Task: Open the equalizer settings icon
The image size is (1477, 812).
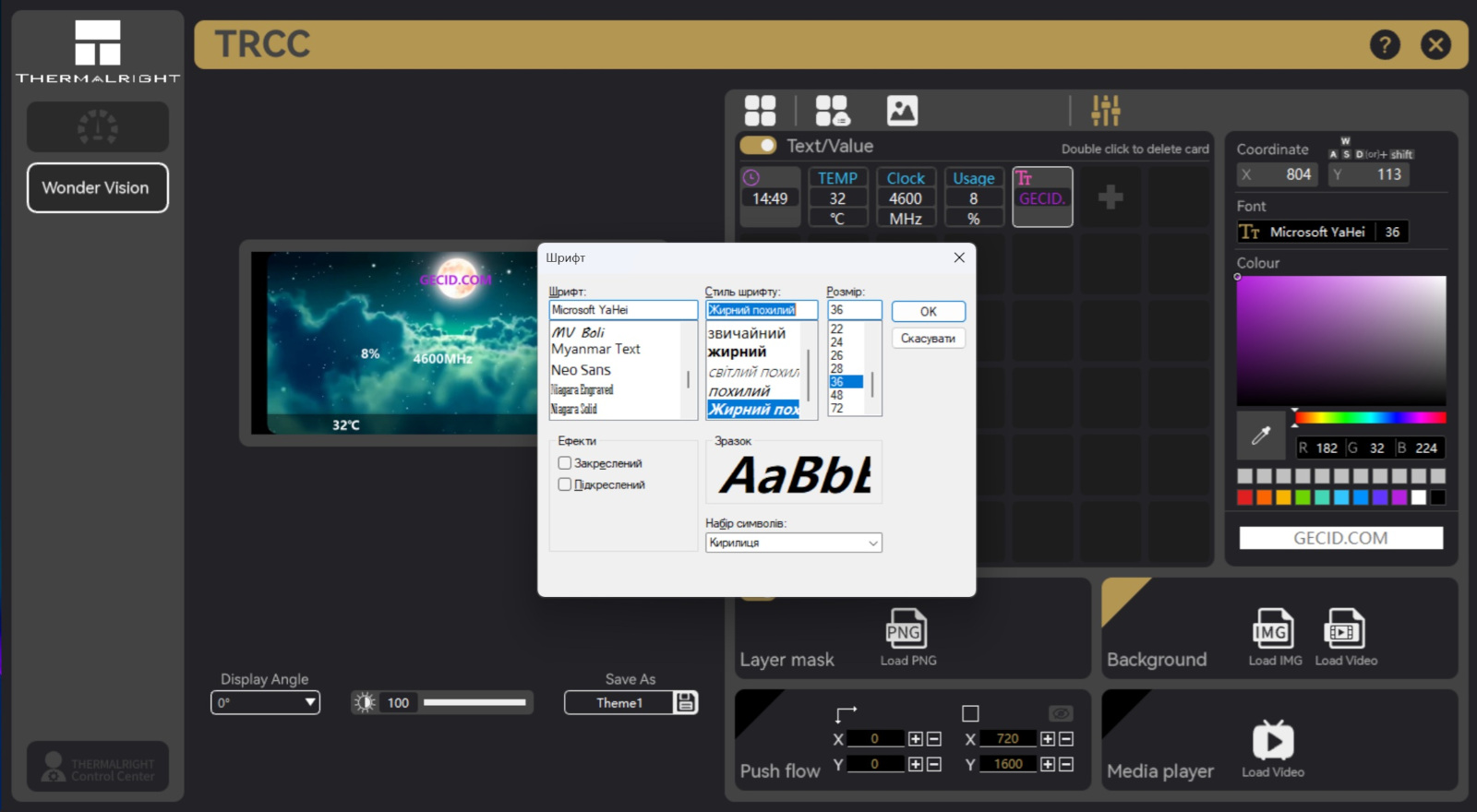Action: coord(1105,111)
